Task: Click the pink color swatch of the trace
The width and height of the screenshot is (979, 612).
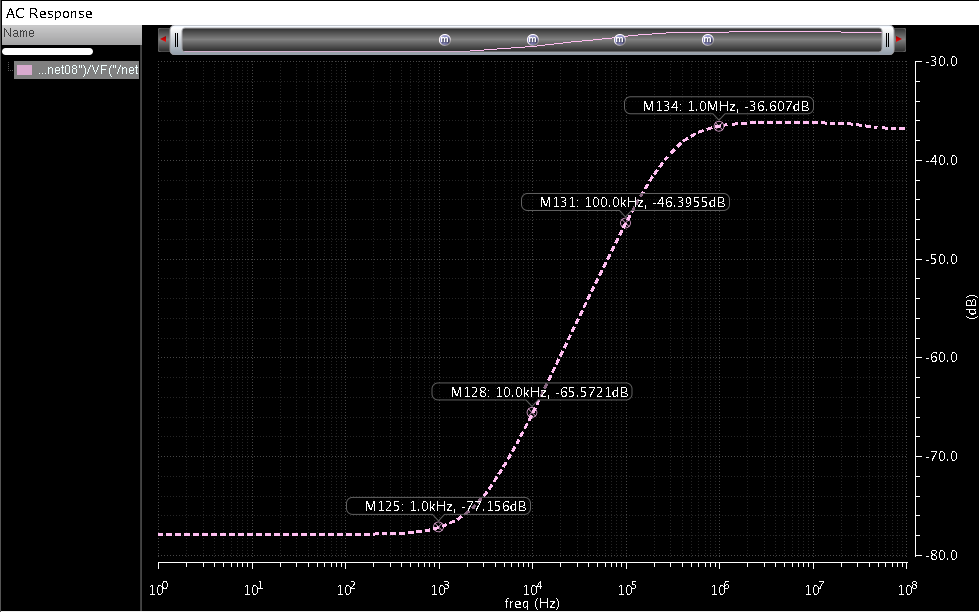Action: point(24,70)
